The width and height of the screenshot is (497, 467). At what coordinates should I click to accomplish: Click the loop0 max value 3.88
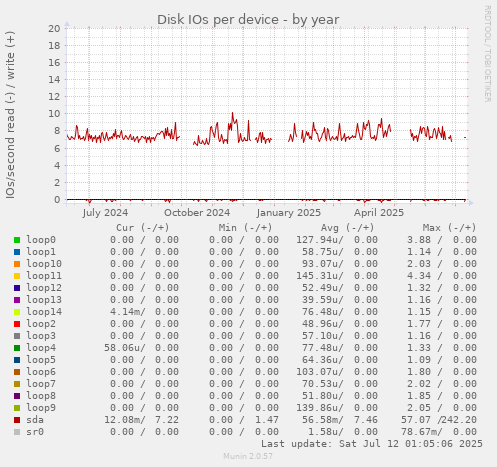click(419, 240)
